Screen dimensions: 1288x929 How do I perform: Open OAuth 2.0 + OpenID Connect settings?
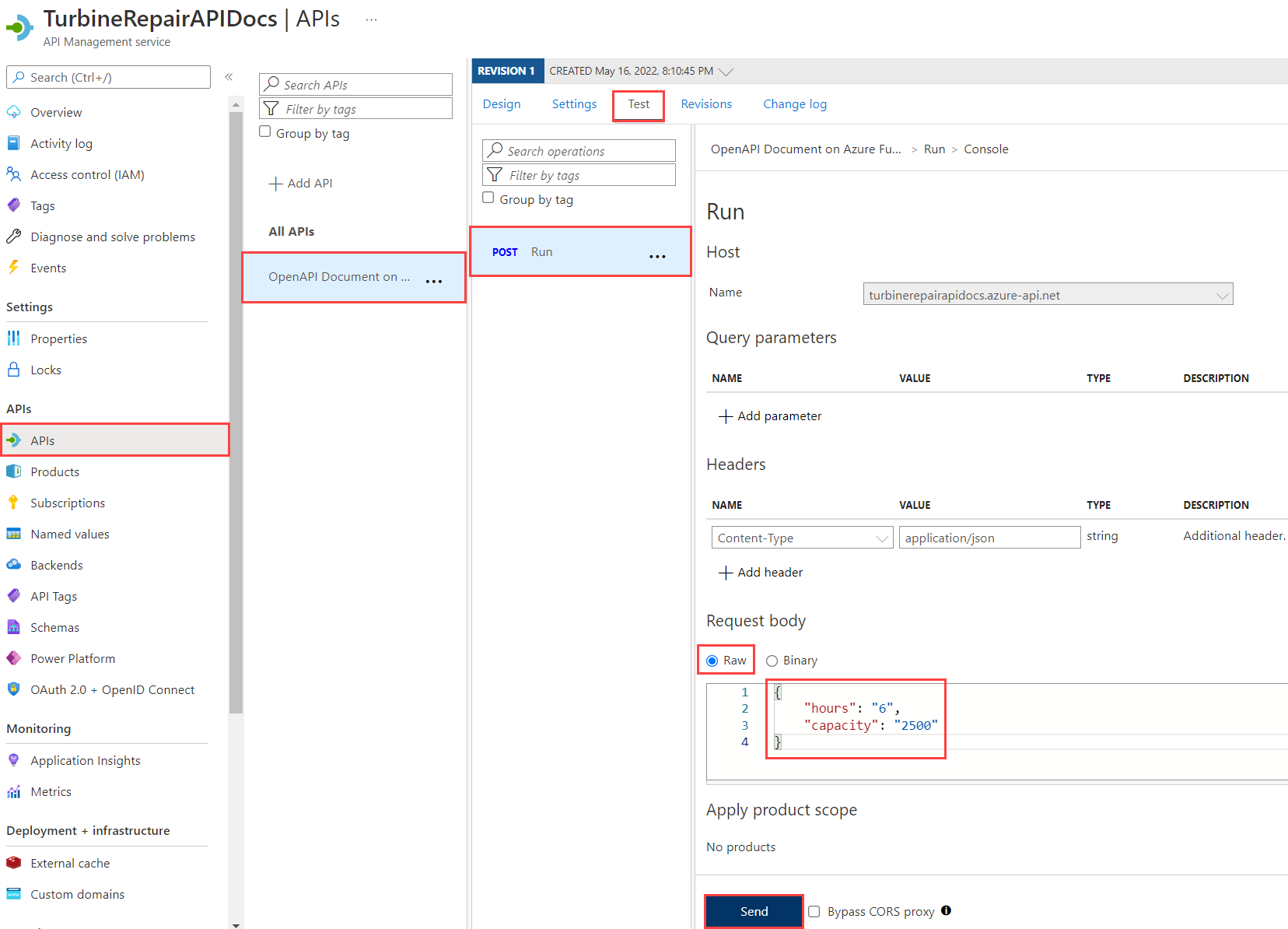click(x=113, y=689)
